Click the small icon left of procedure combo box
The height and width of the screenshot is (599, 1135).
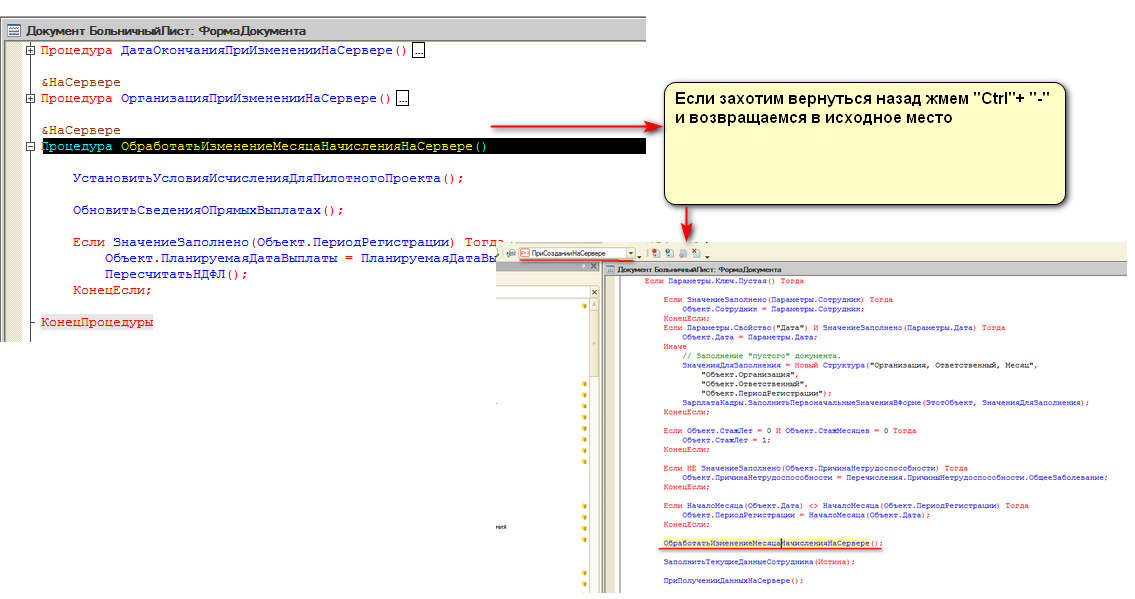[510, 253]
